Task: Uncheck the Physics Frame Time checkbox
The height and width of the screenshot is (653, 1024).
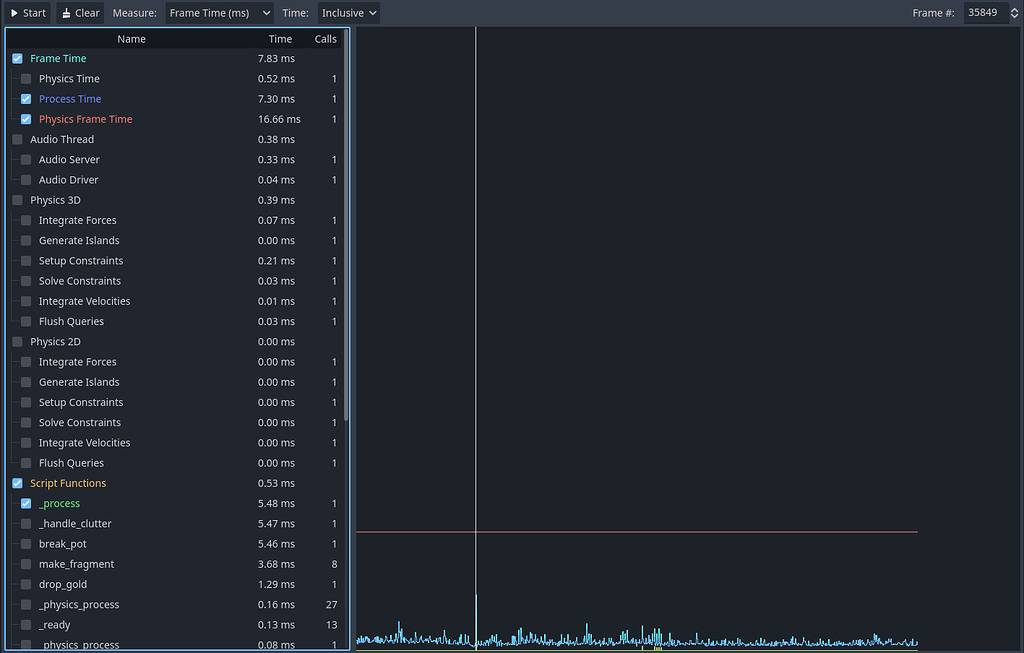Action: tap(26, 119)
